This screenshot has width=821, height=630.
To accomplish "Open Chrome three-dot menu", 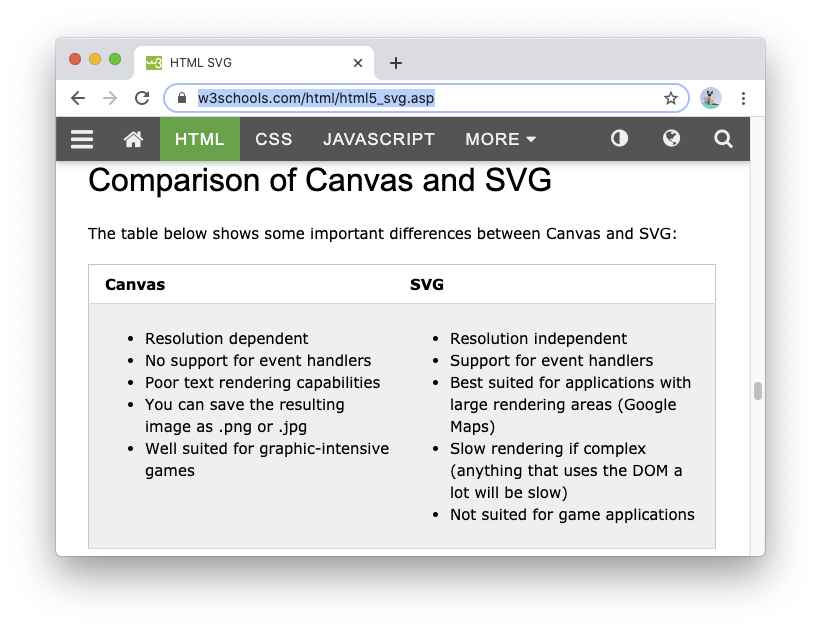I will click(743, 98).
